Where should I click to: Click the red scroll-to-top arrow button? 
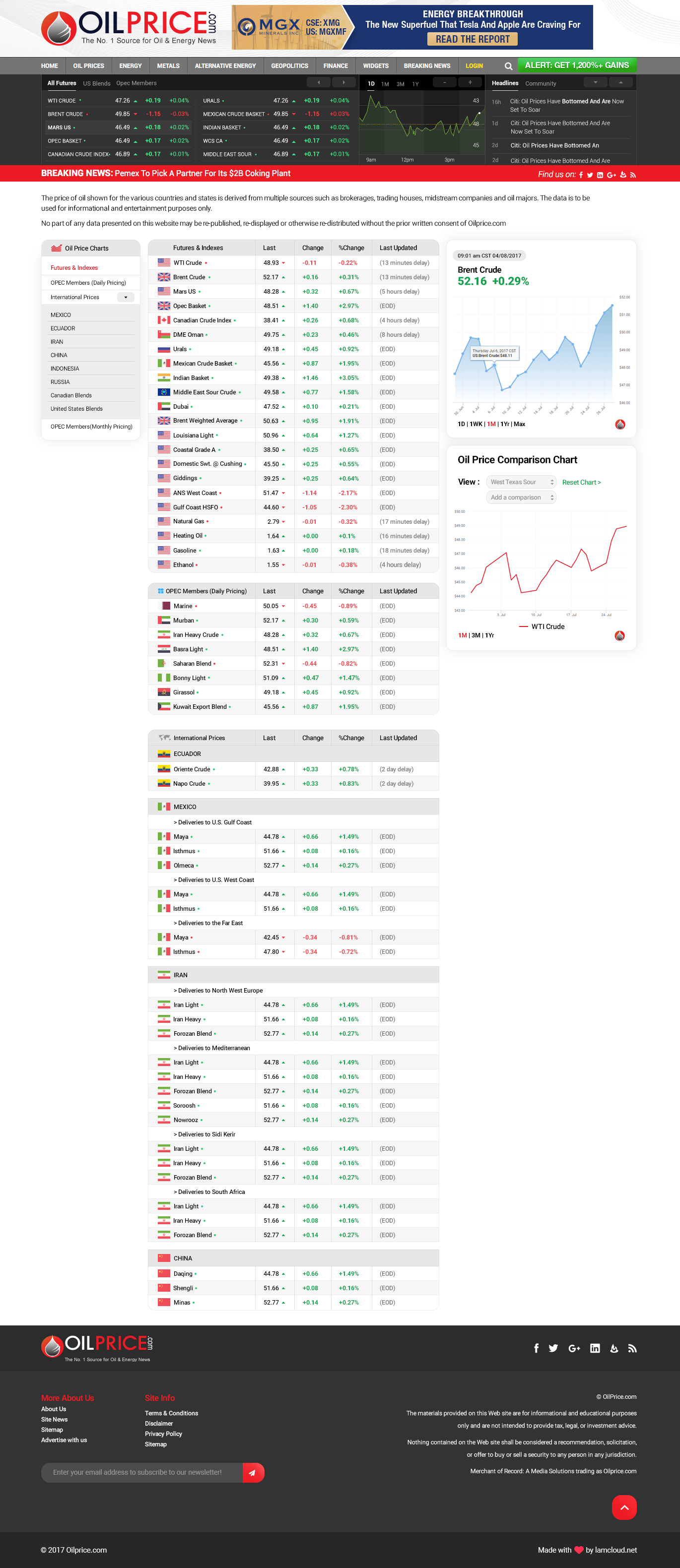[x=624, y=1507]
